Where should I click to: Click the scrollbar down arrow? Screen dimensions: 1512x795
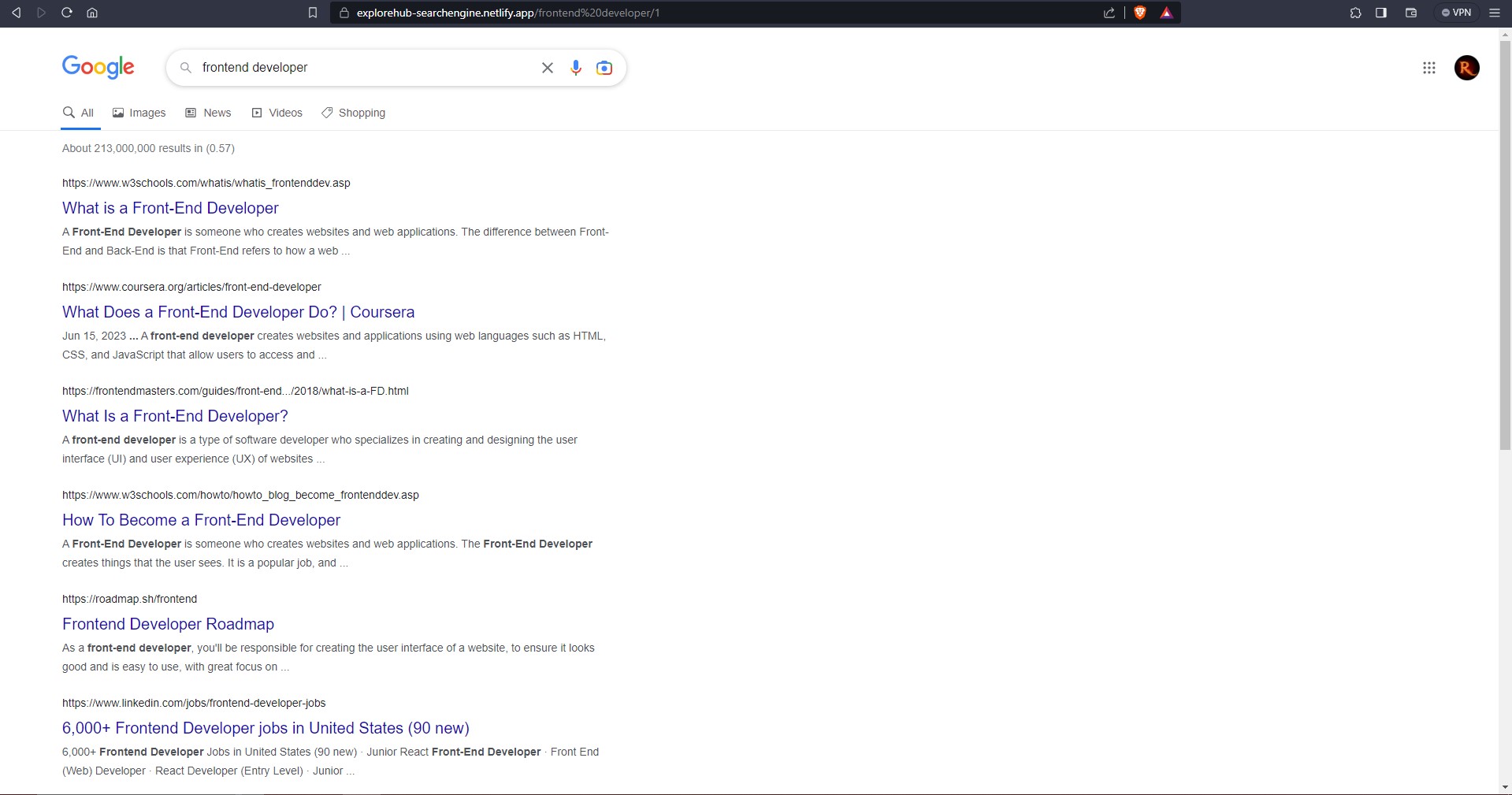click(1505, 787)
